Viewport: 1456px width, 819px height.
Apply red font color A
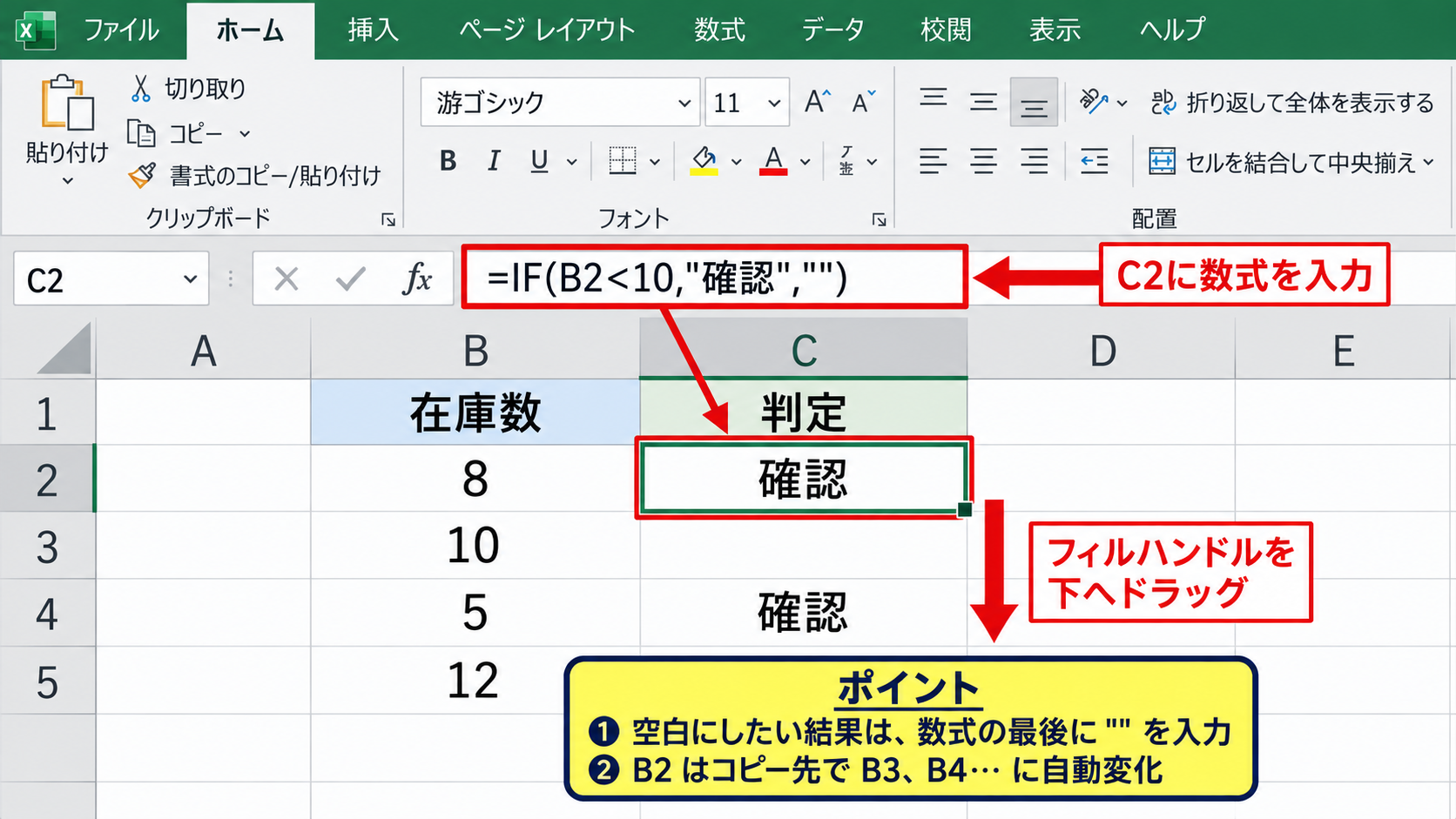(773, 161)
